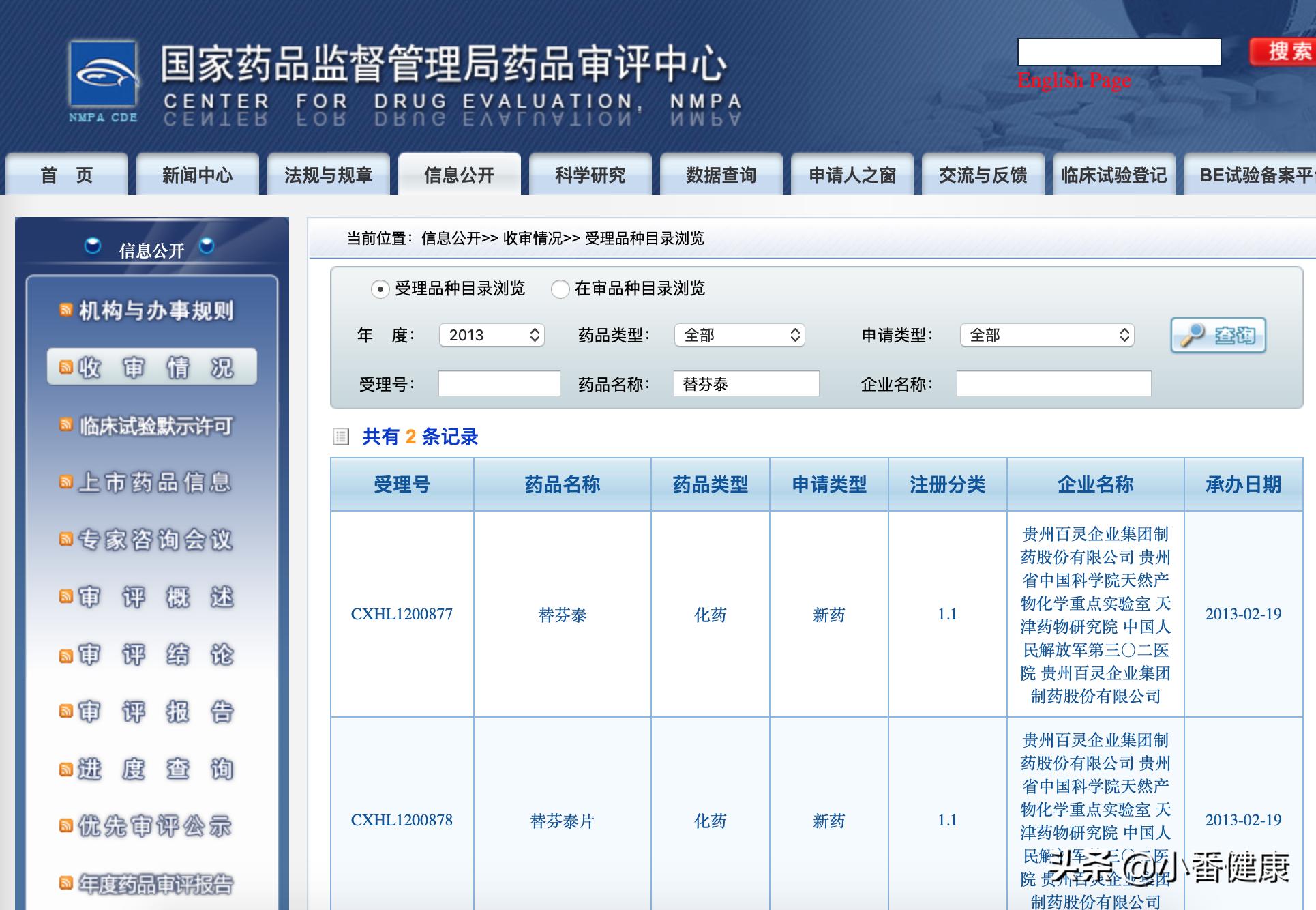Viewport: 1316px width, 910px height.
Task: Switch to the 申请人之窗 navigation tab
Action: coord(852,175)
